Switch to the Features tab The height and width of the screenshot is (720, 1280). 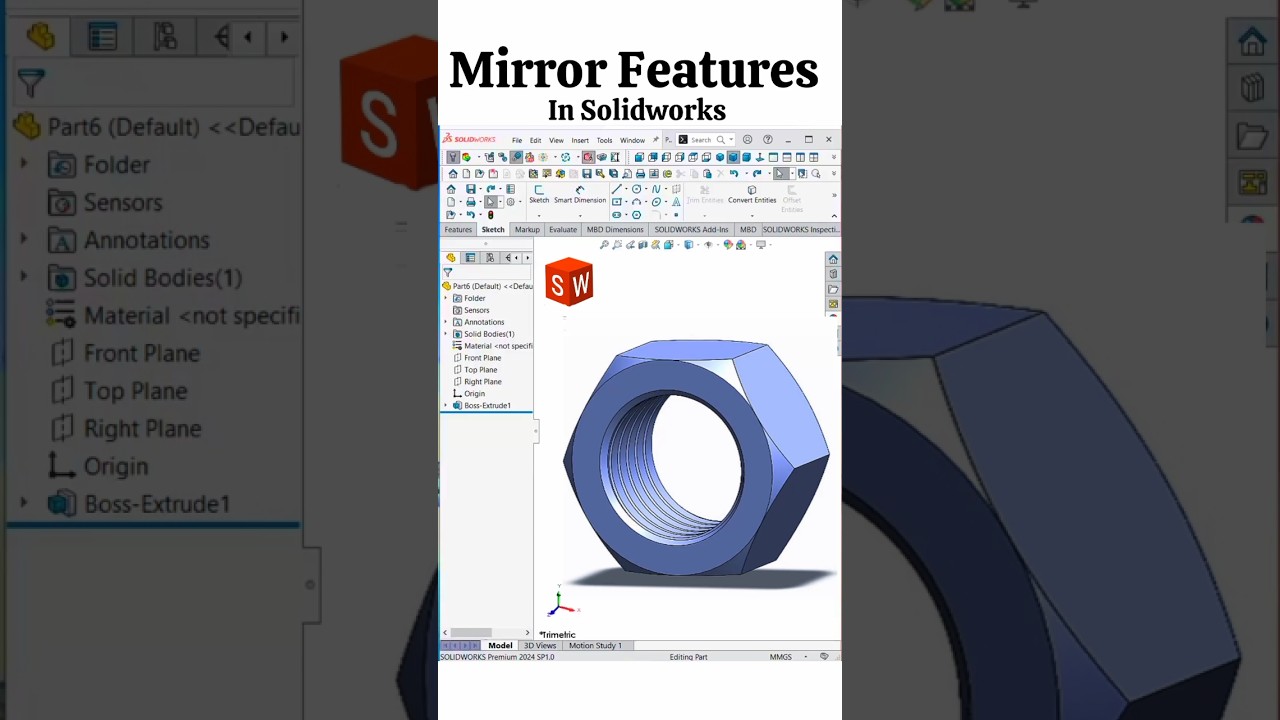tap(458, 229)
